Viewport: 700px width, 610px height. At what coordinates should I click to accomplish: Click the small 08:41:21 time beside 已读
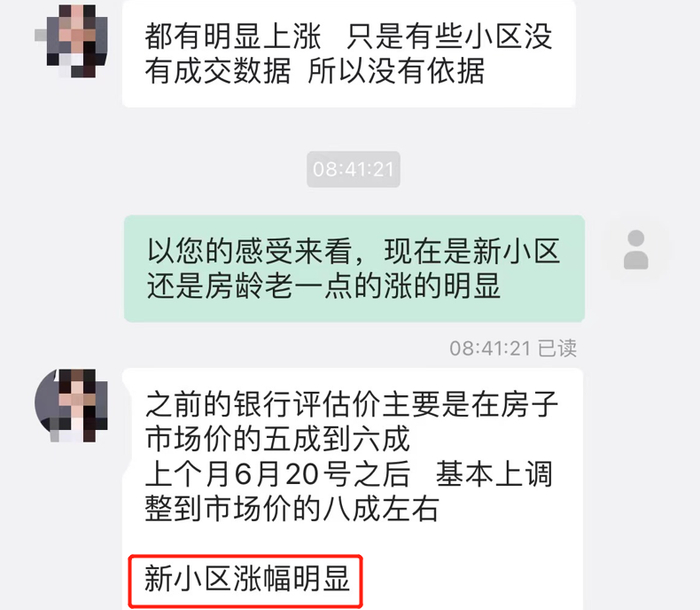coord(490,348)
